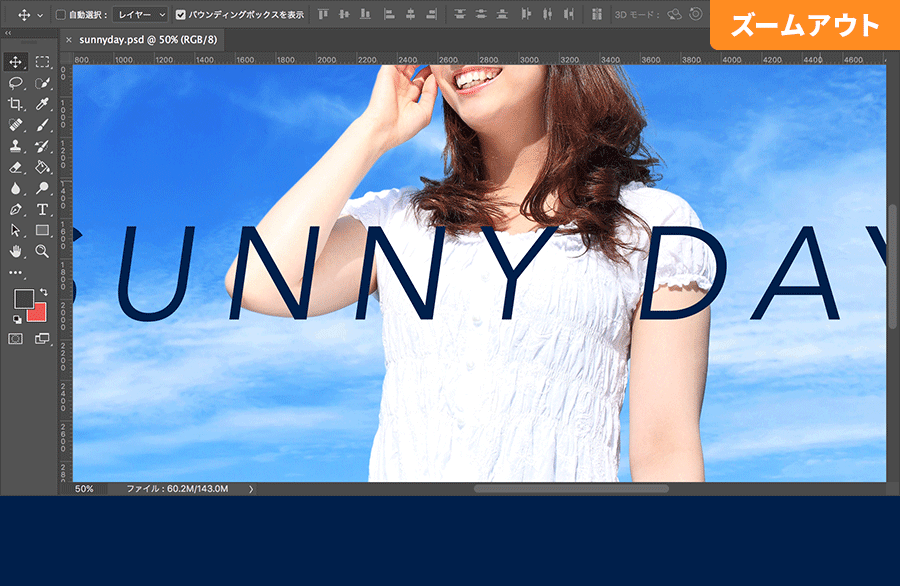Activate the Pen tool
Screen dimensions: 900x586
pyautogui.click(x=16, y=209)
